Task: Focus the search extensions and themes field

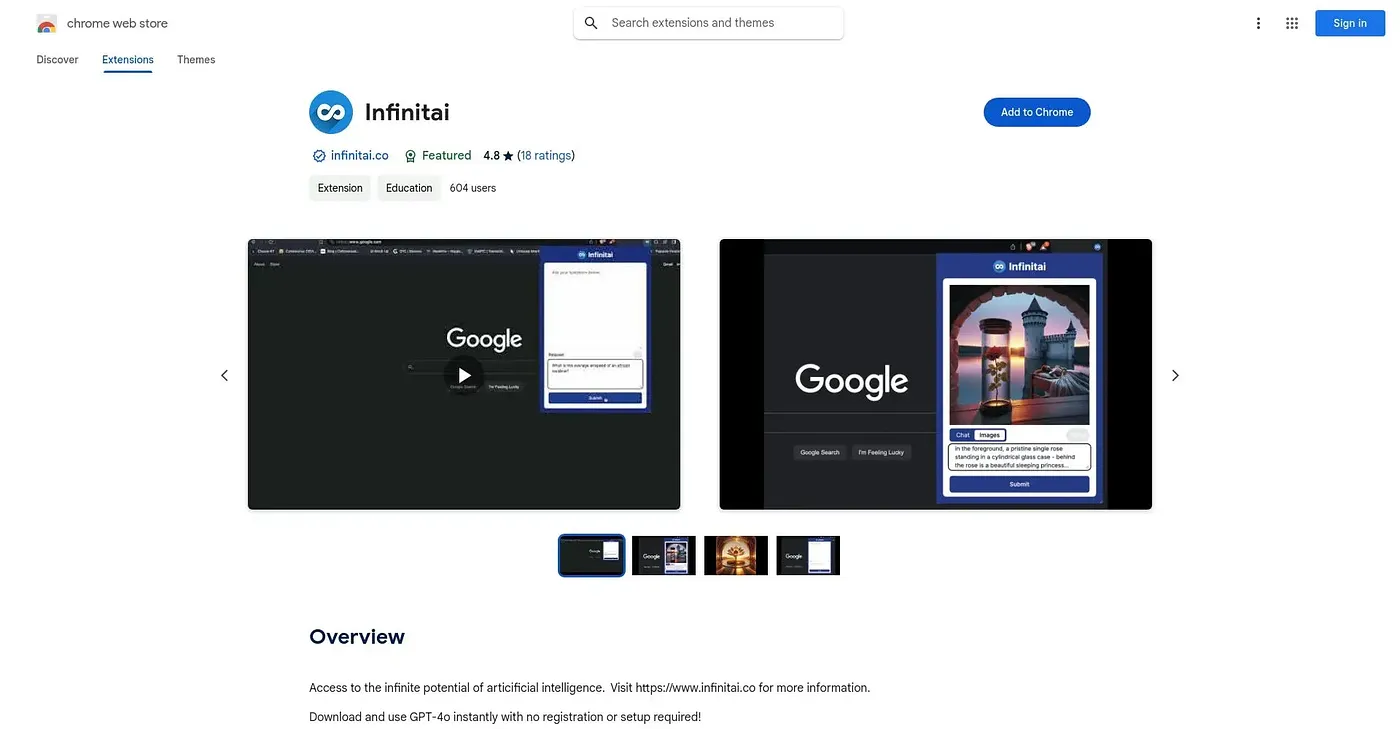Action: pos(708,23)
